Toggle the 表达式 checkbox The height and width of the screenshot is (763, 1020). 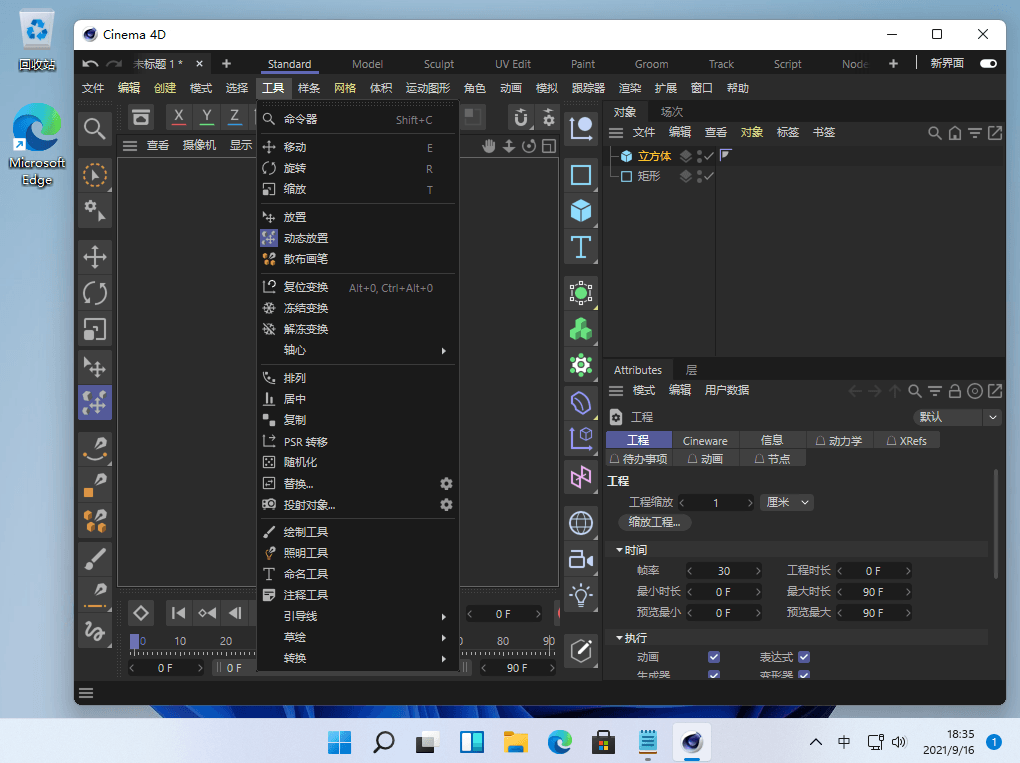point(804,657)
